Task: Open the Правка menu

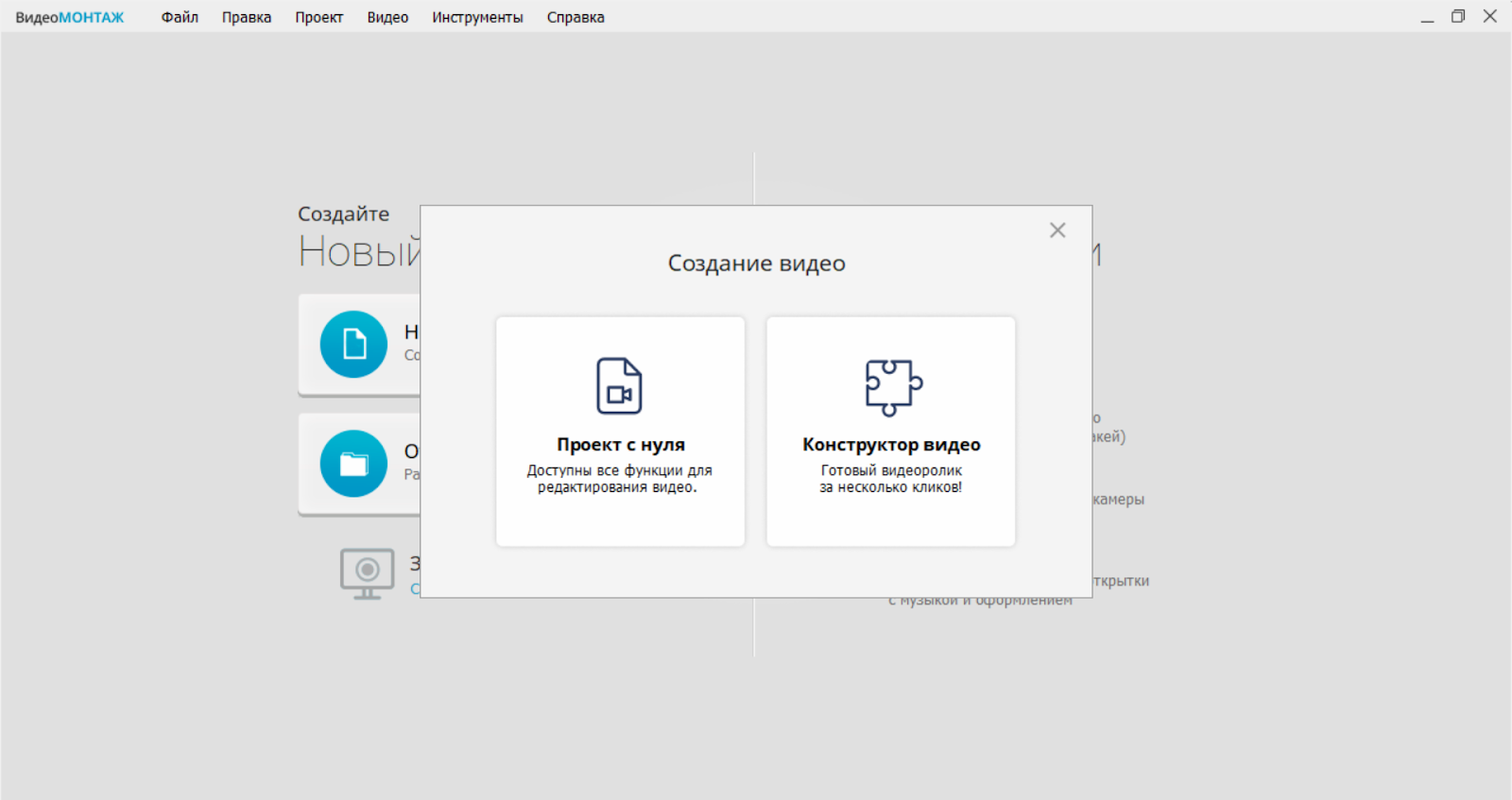Action: [247, 17]
